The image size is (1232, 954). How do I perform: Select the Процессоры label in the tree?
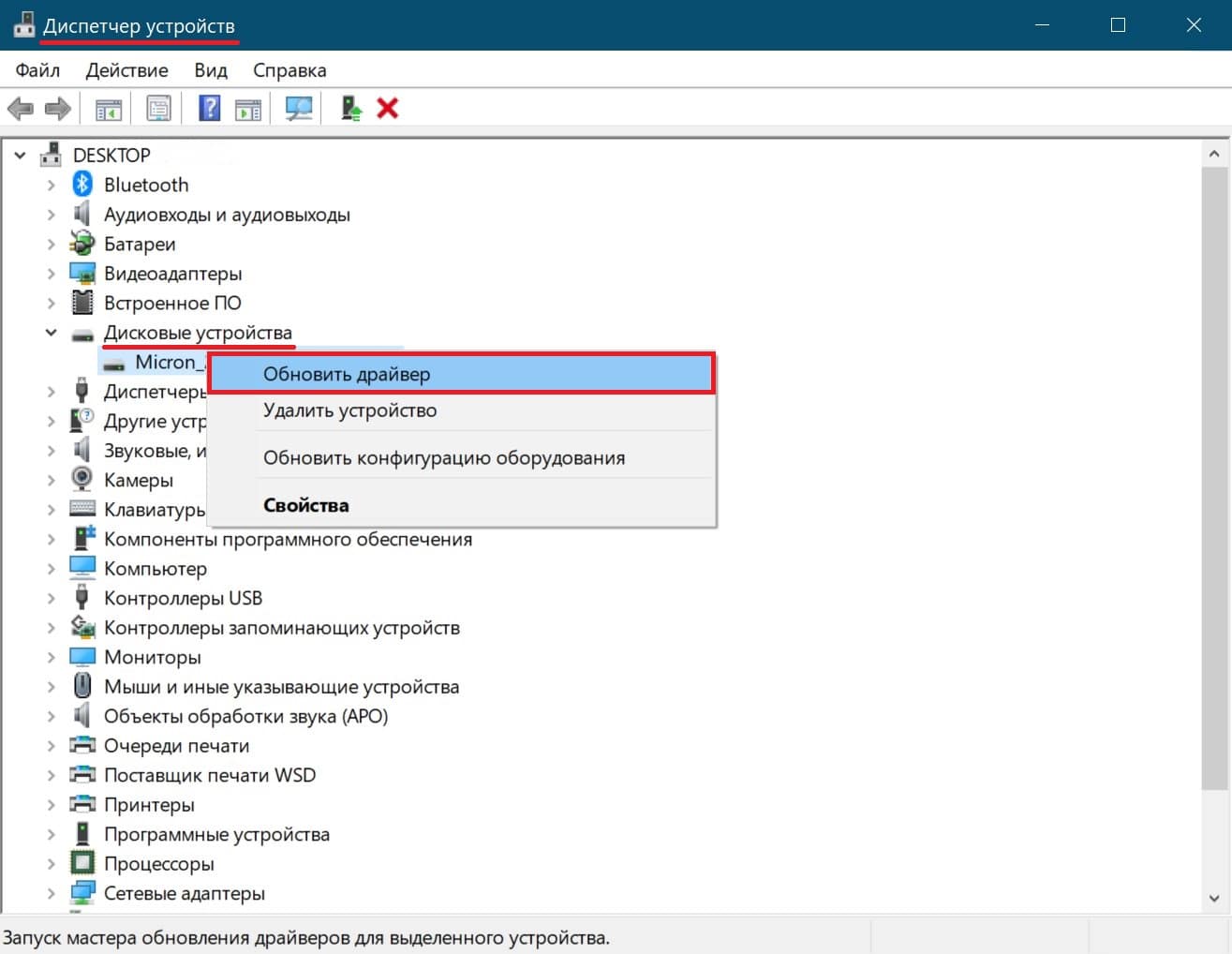(x=159, y=863)
